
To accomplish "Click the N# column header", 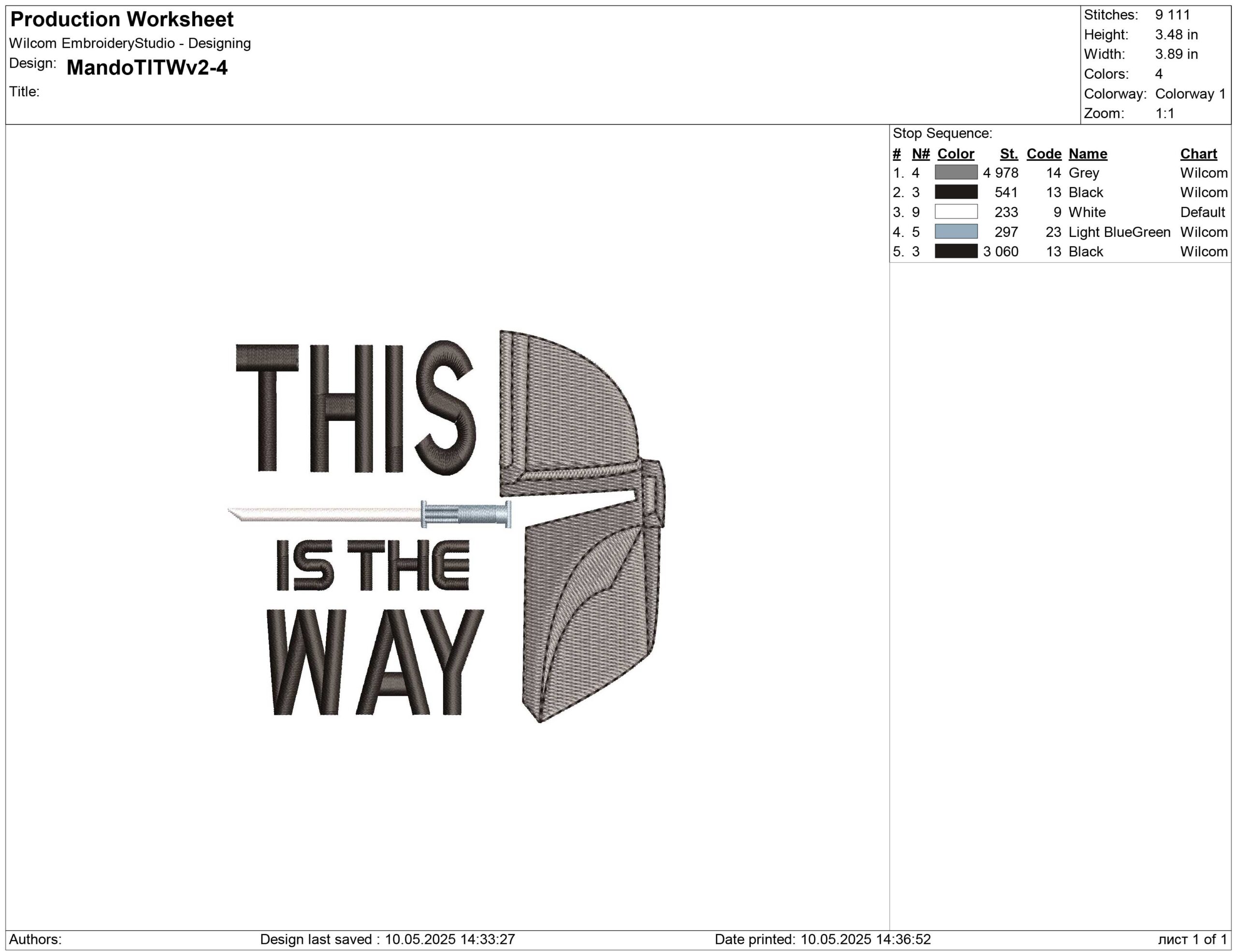I will pos(921,154).
